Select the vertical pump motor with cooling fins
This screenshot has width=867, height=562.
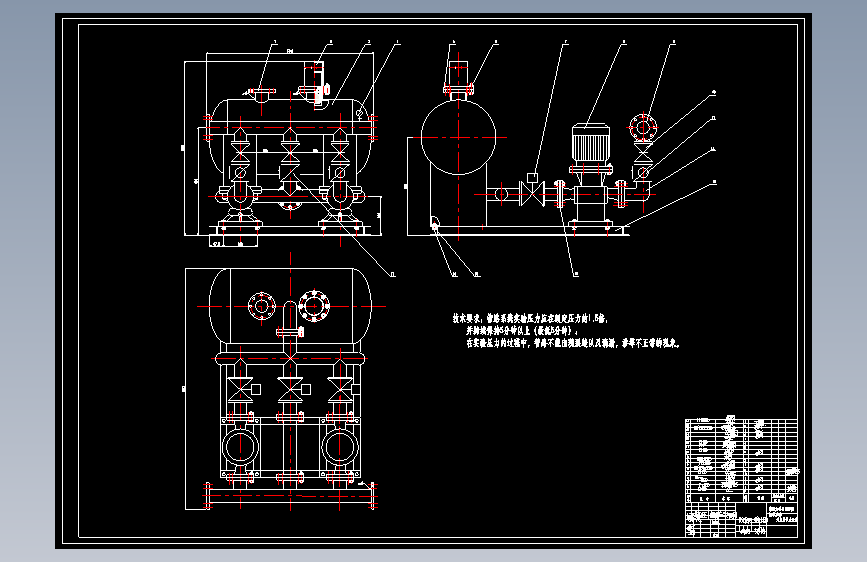tap(591, 143)
